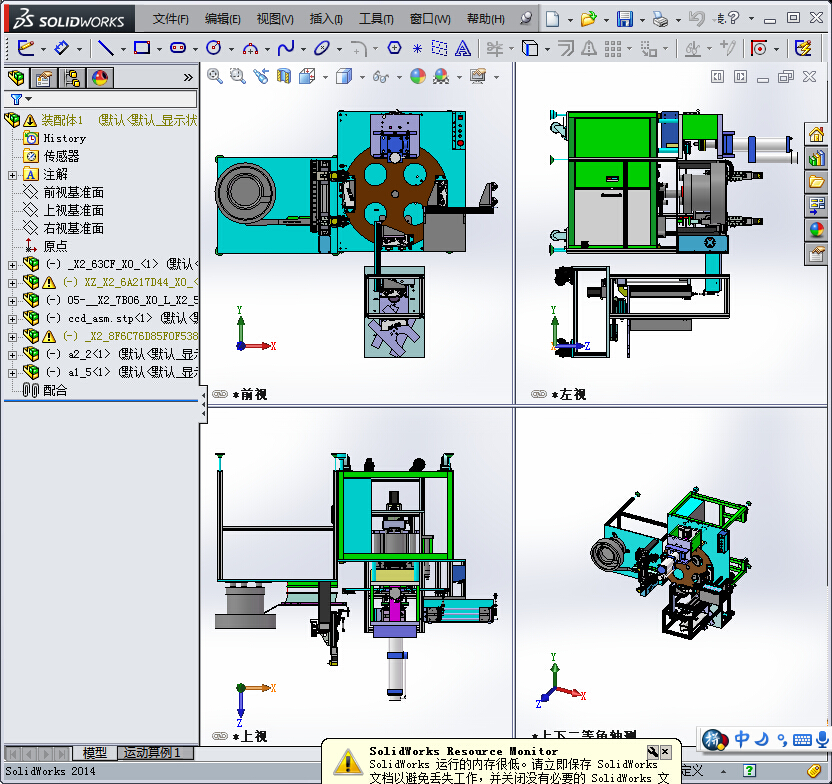Open the 编辑(E) menu
The width and height of the screenshot is (832, 784).
point(222,19)
